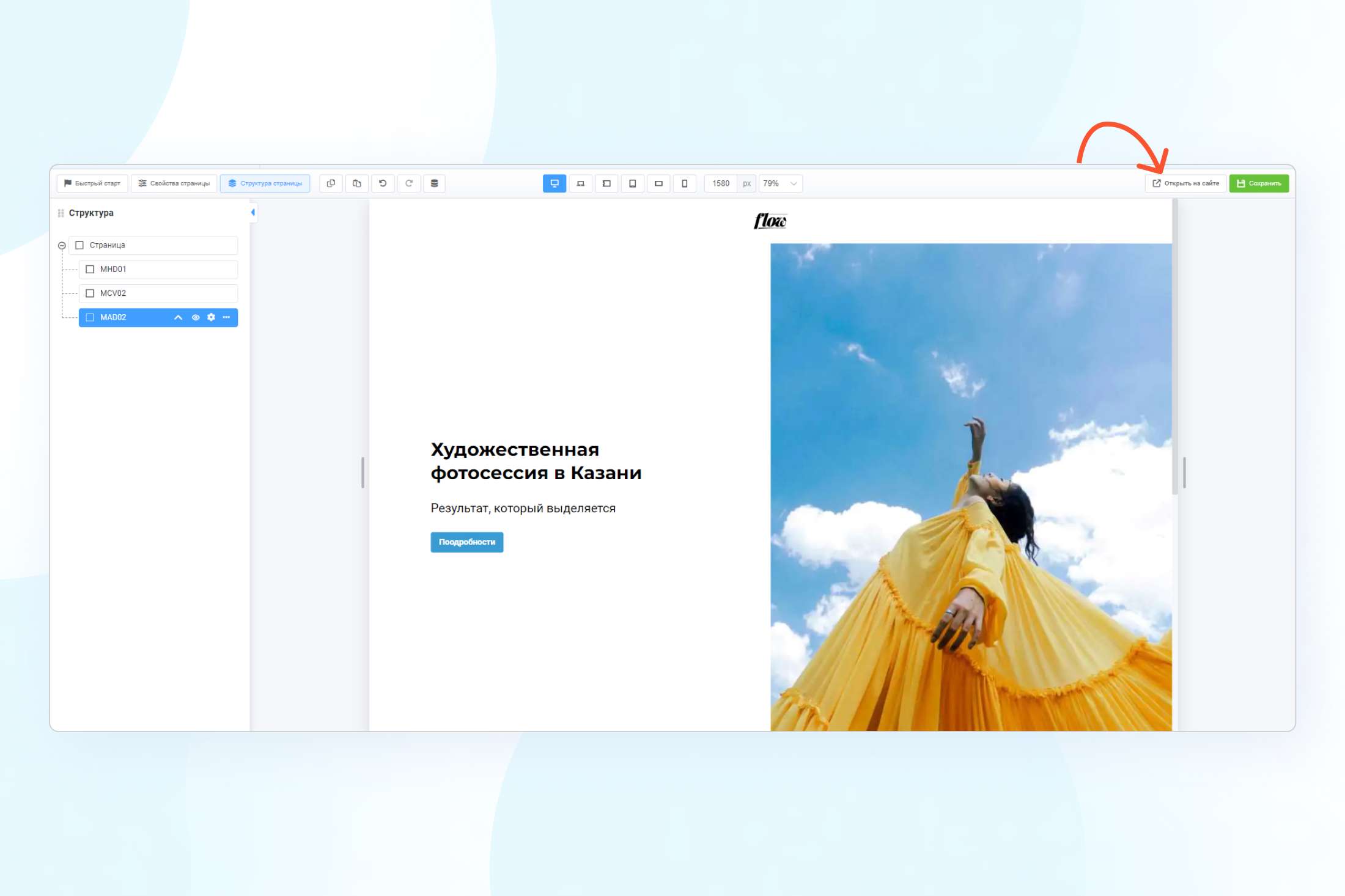Select the MHD01 tree row
Screen dimensions: 1345x896
pos(158,269)
